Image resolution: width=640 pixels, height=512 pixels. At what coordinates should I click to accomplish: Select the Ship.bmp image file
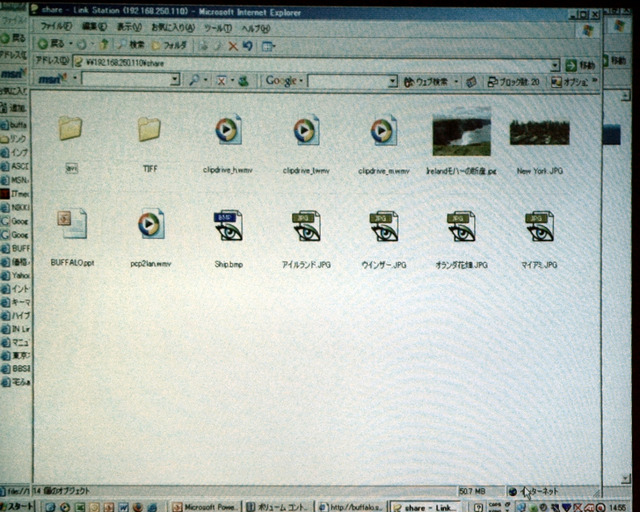(229, 226)
